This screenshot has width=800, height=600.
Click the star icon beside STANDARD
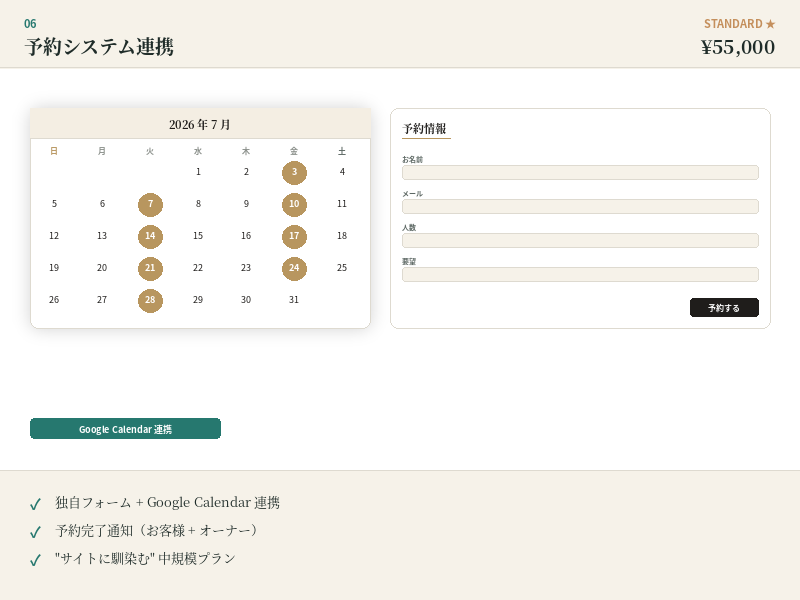770,24
